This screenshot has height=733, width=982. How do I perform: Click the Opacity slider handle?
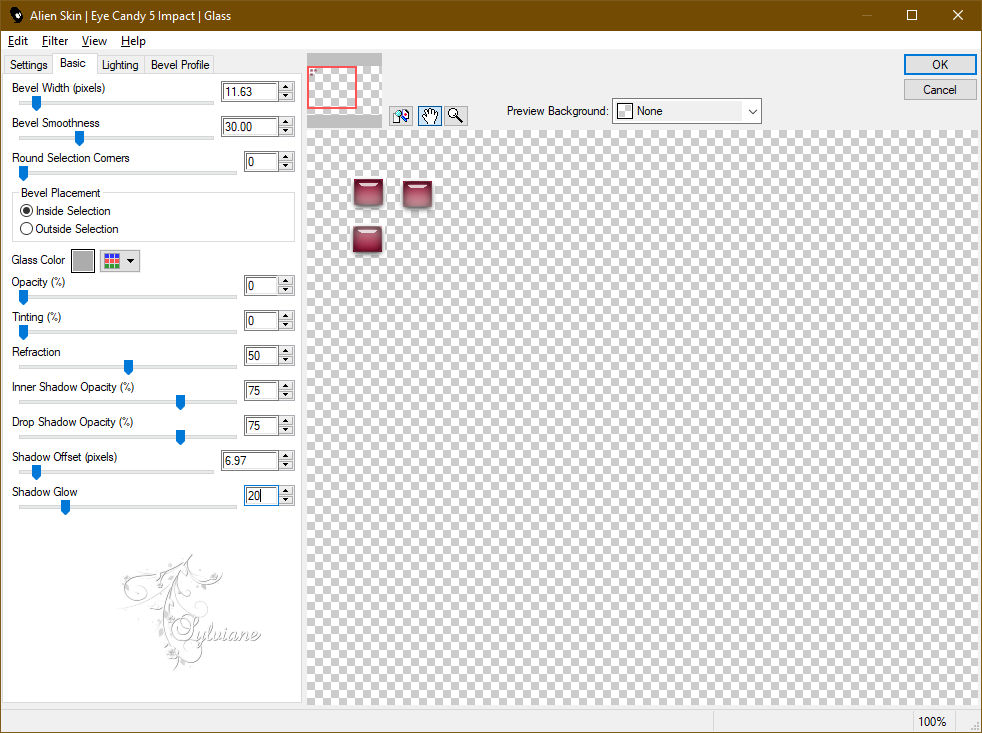point(23,298)
